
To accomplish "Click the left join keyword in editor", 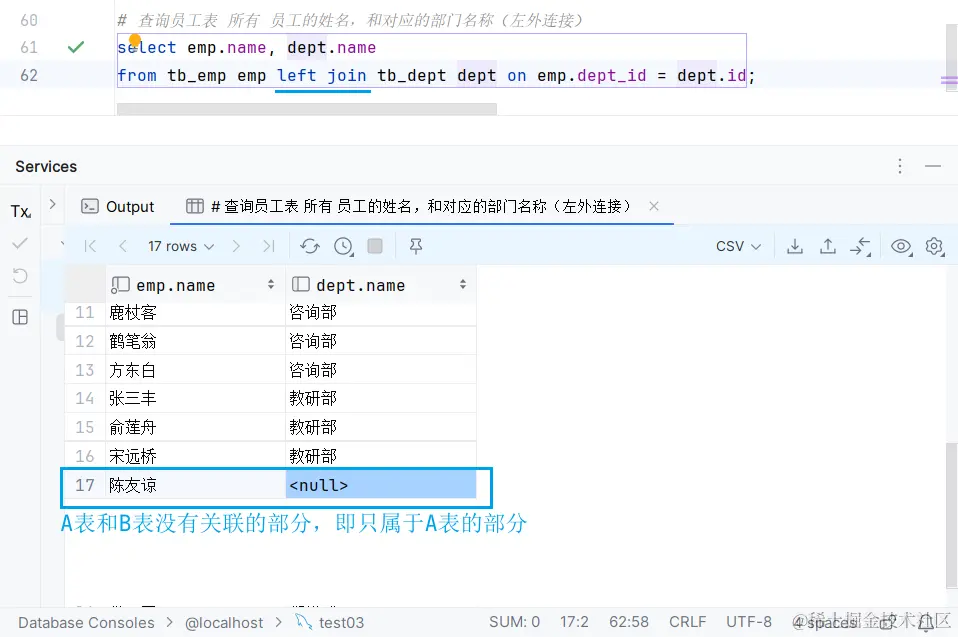I will 321,76.
